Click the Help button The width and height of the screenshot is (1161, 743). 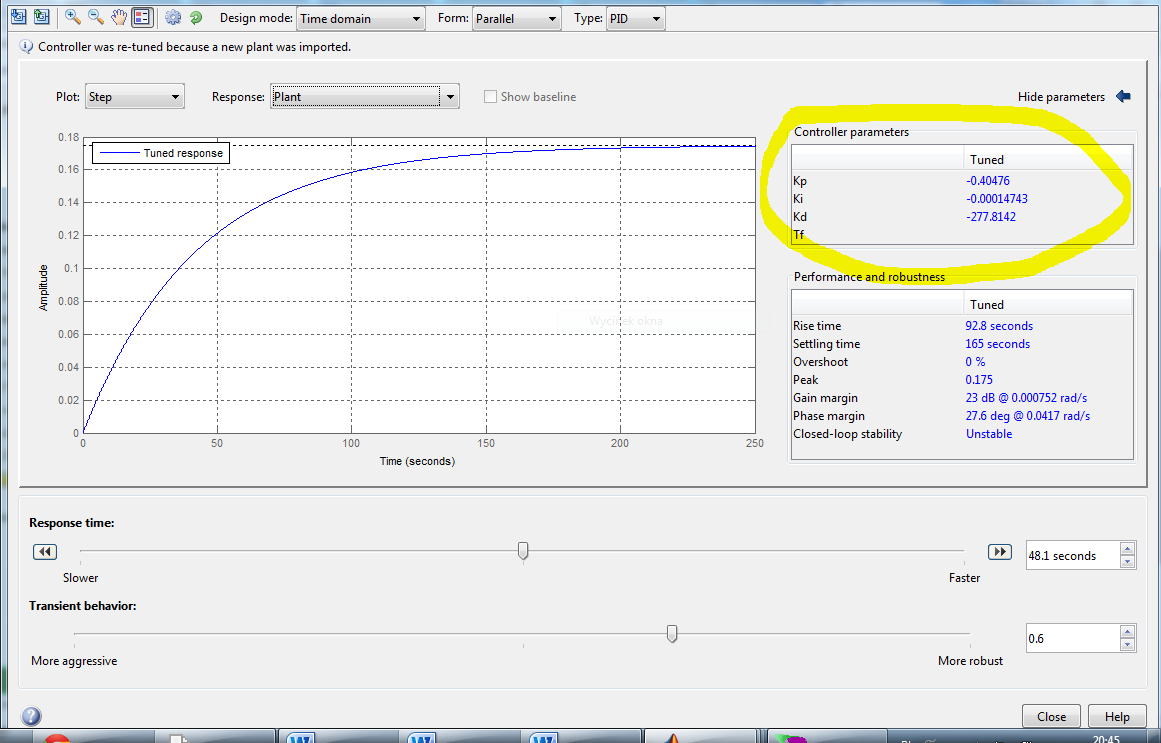point(1117,716)
